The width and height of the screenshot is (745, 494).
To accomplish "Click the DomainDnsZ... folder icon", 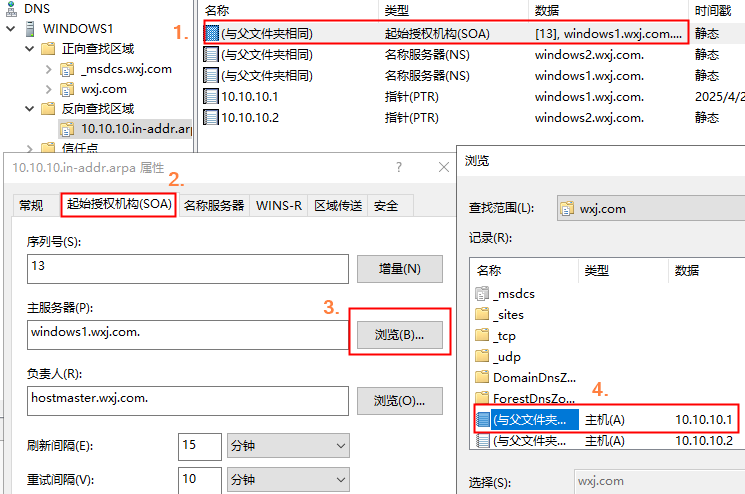I will (x=482, y=377).
